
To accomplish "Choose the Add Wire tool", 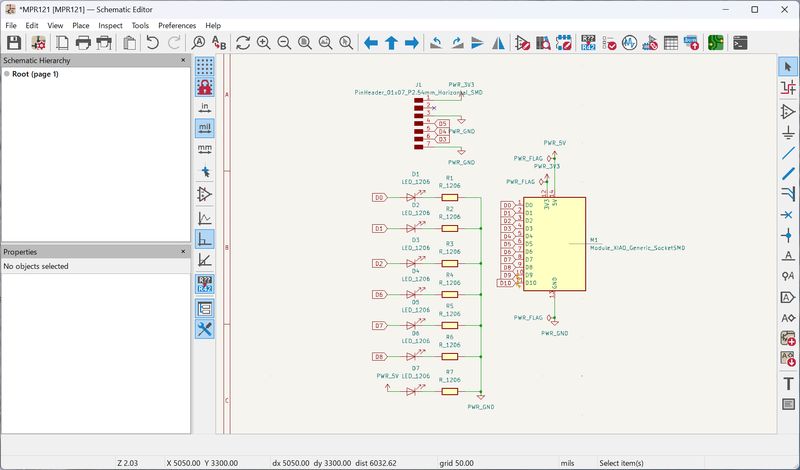I will click(788, 153).
